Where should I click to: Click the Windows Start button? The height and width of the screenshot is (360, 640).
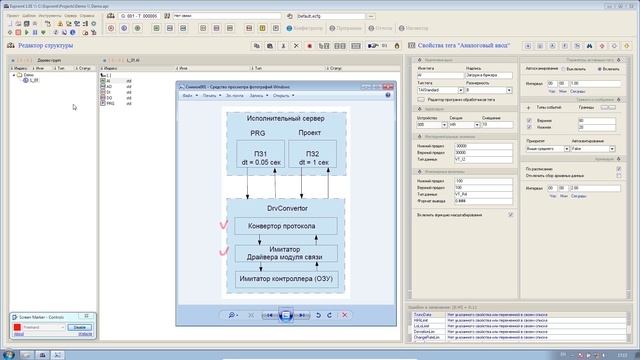tap(9, 355)
